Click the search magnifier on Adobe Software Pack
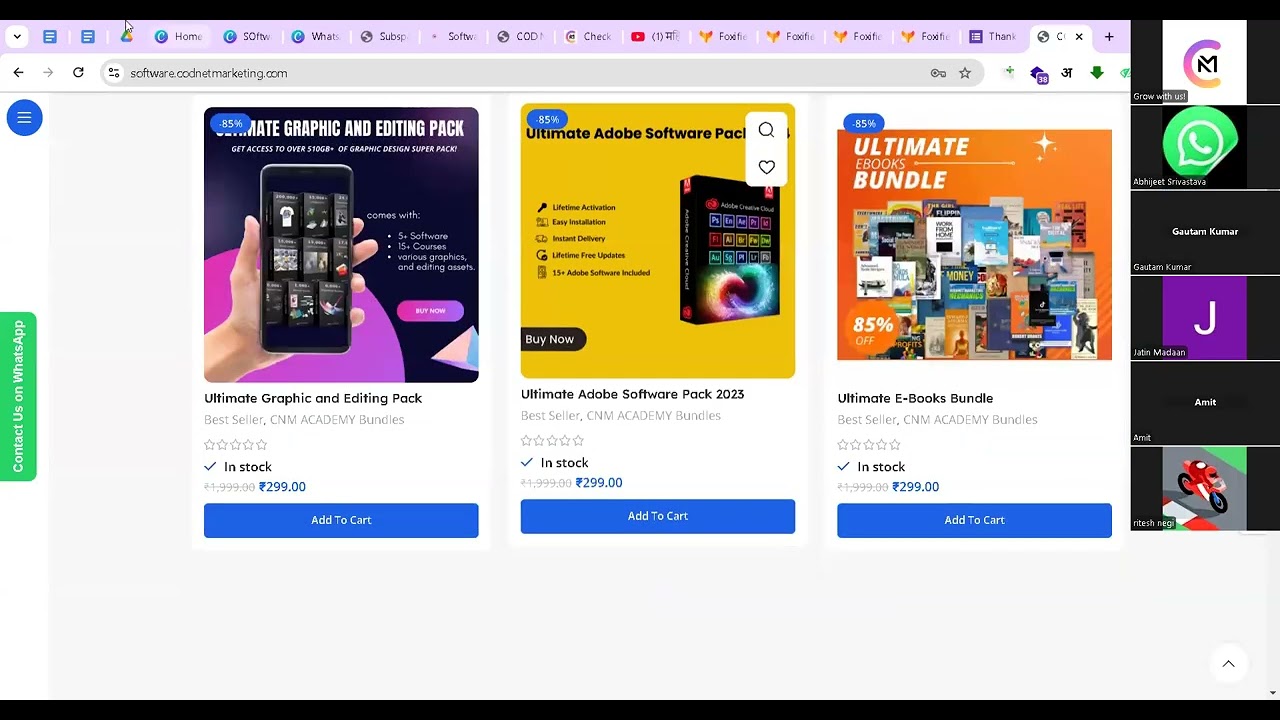 coord(766,130)
